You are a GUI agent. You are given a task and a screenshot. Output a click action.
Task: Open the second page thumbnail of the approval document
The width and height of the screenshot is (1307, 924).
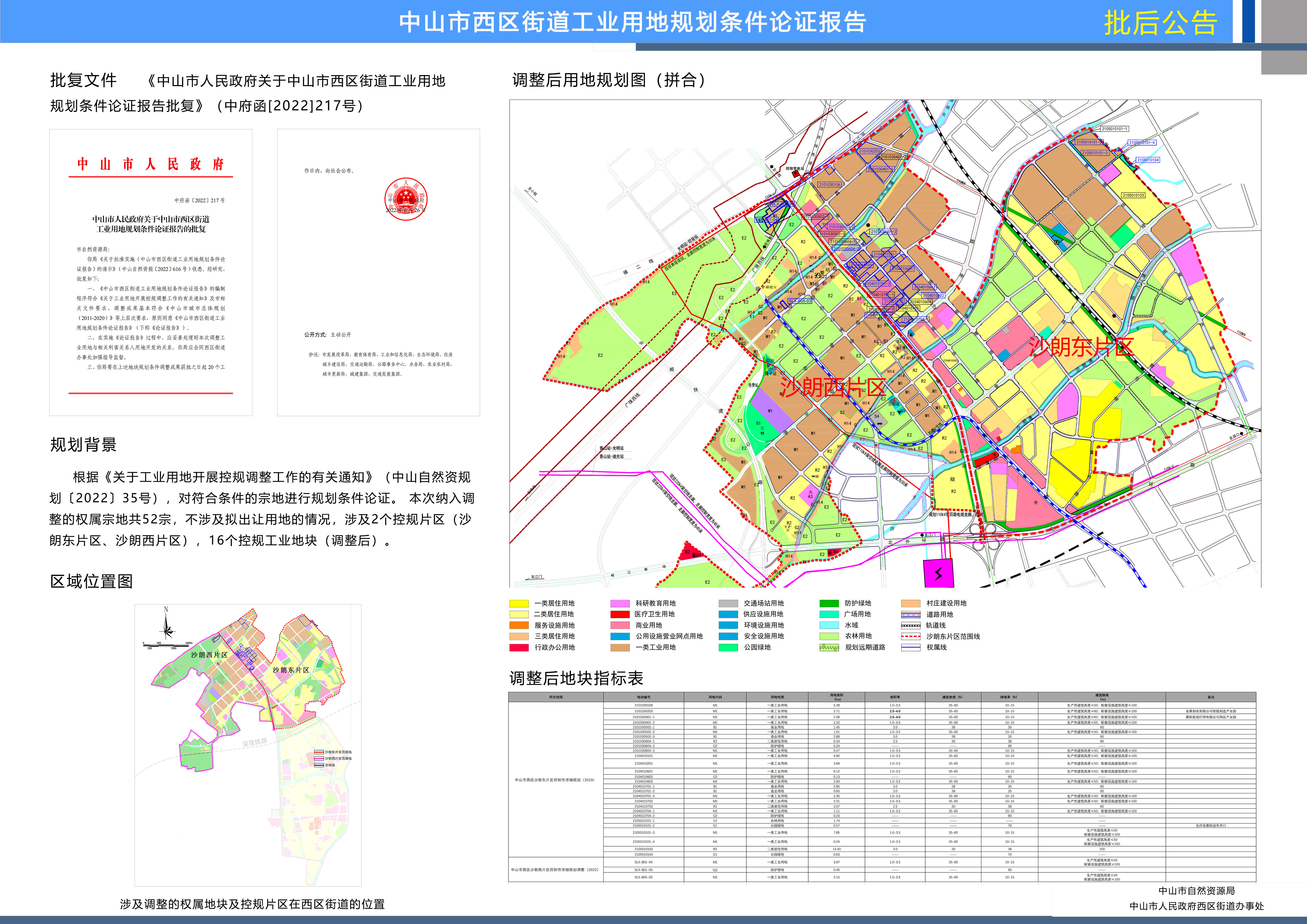(x=379, y=273)
